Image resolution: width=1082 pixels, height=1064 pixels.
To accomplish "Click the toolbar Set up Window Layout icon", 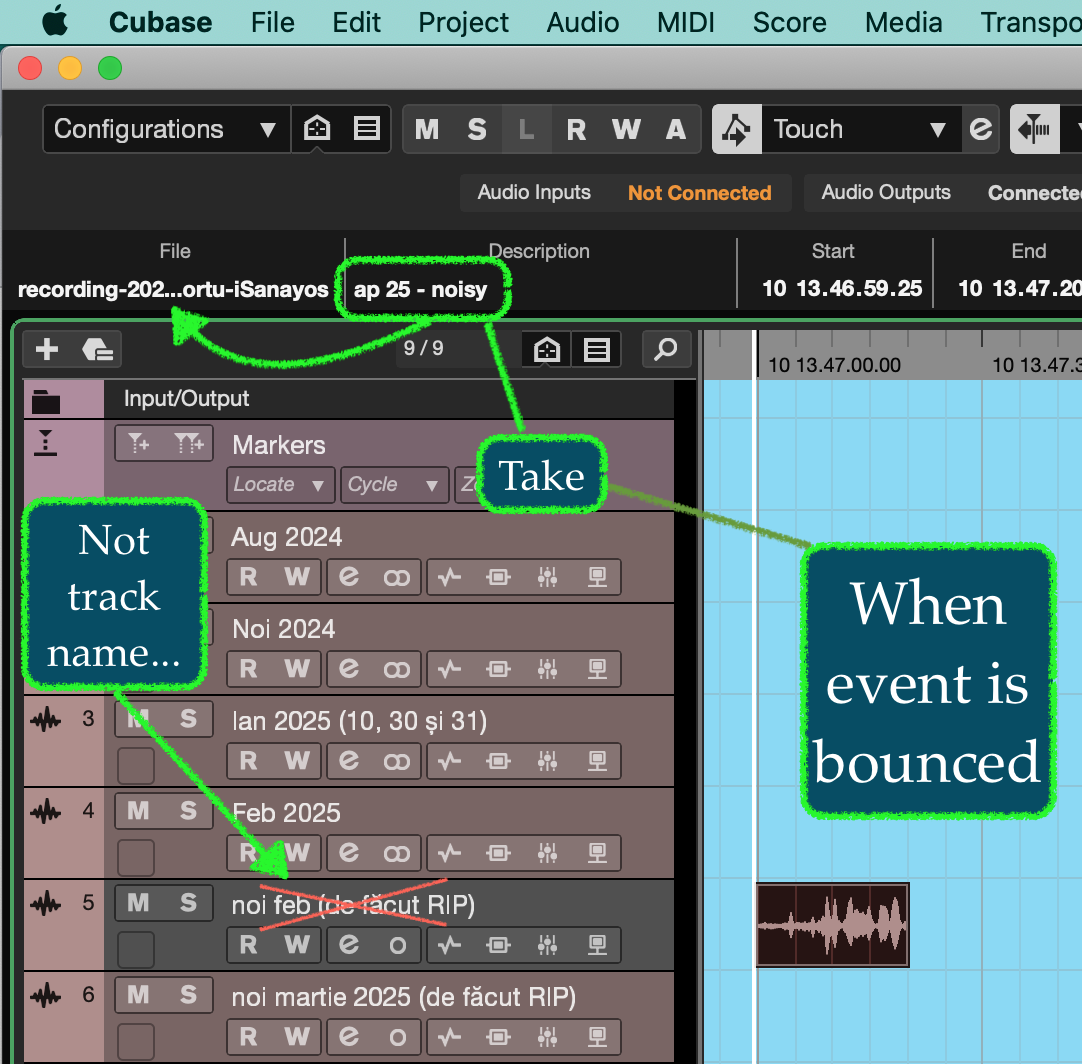I will pos(317,128).
